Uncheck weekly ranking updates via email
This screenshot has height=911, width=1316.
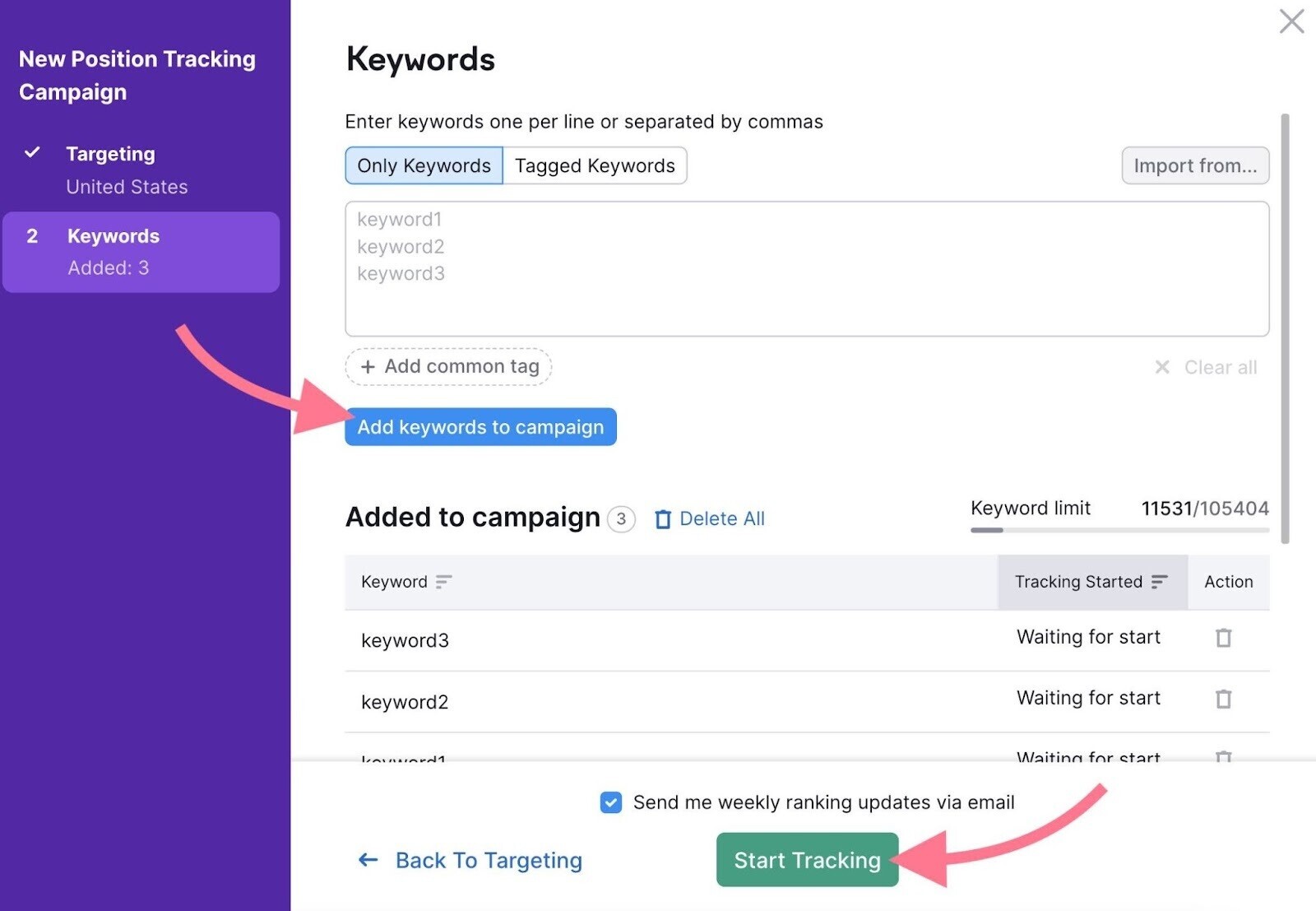pos(610,802)
